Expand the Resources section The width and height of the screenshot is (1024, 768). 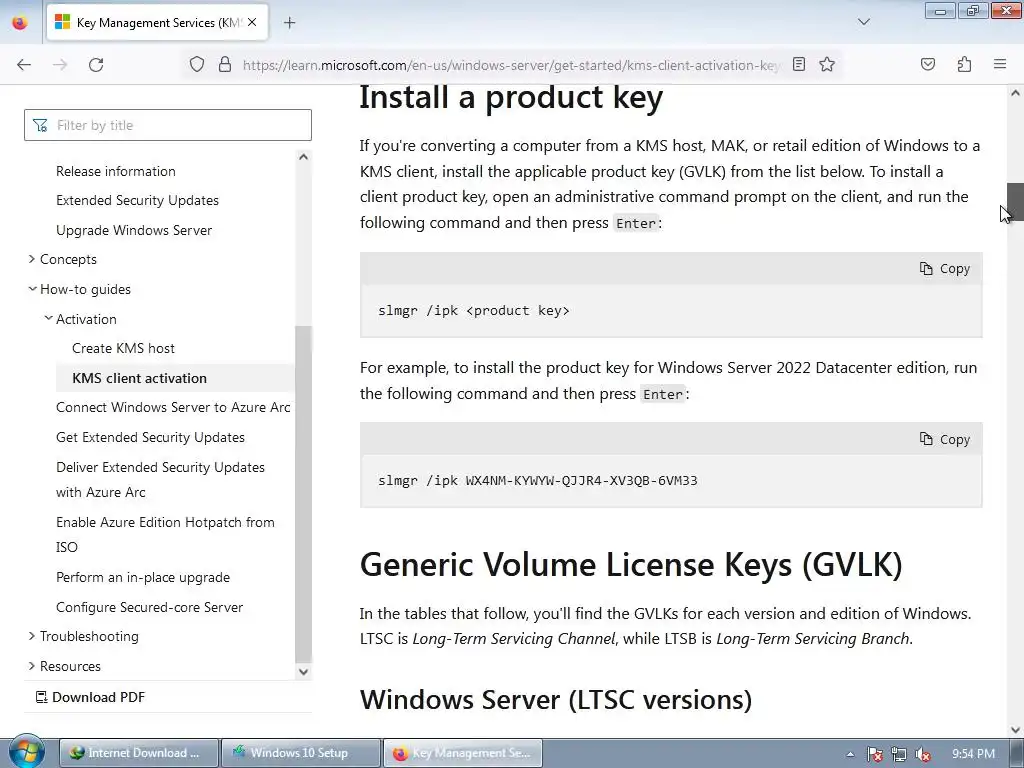click(x=70, y=666)
